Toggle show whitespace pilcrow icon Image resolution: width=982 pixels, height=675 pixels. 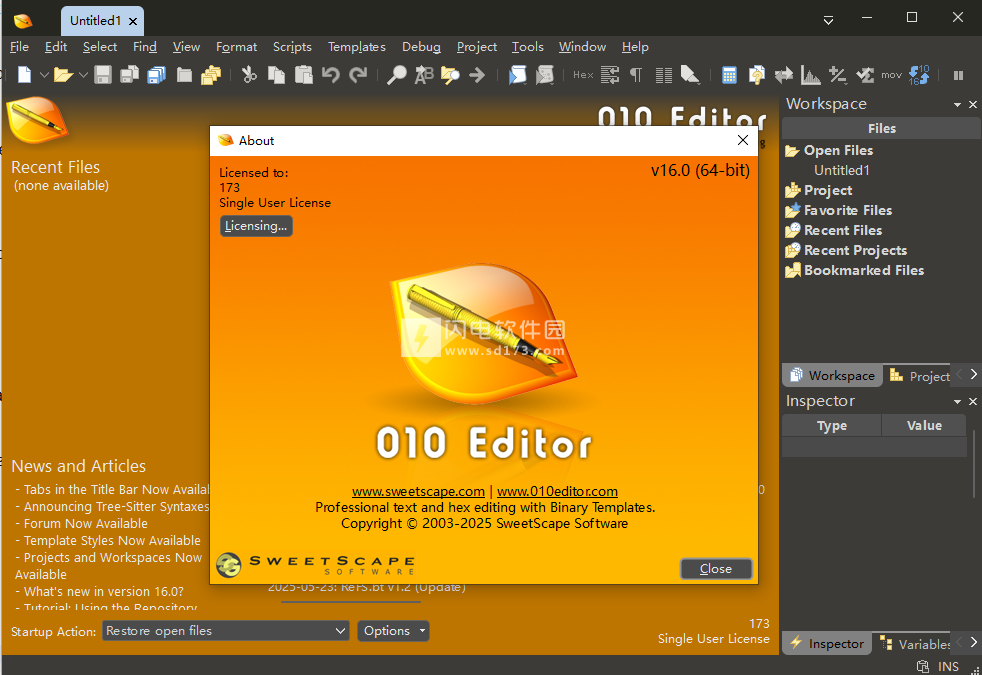point(636,75)
